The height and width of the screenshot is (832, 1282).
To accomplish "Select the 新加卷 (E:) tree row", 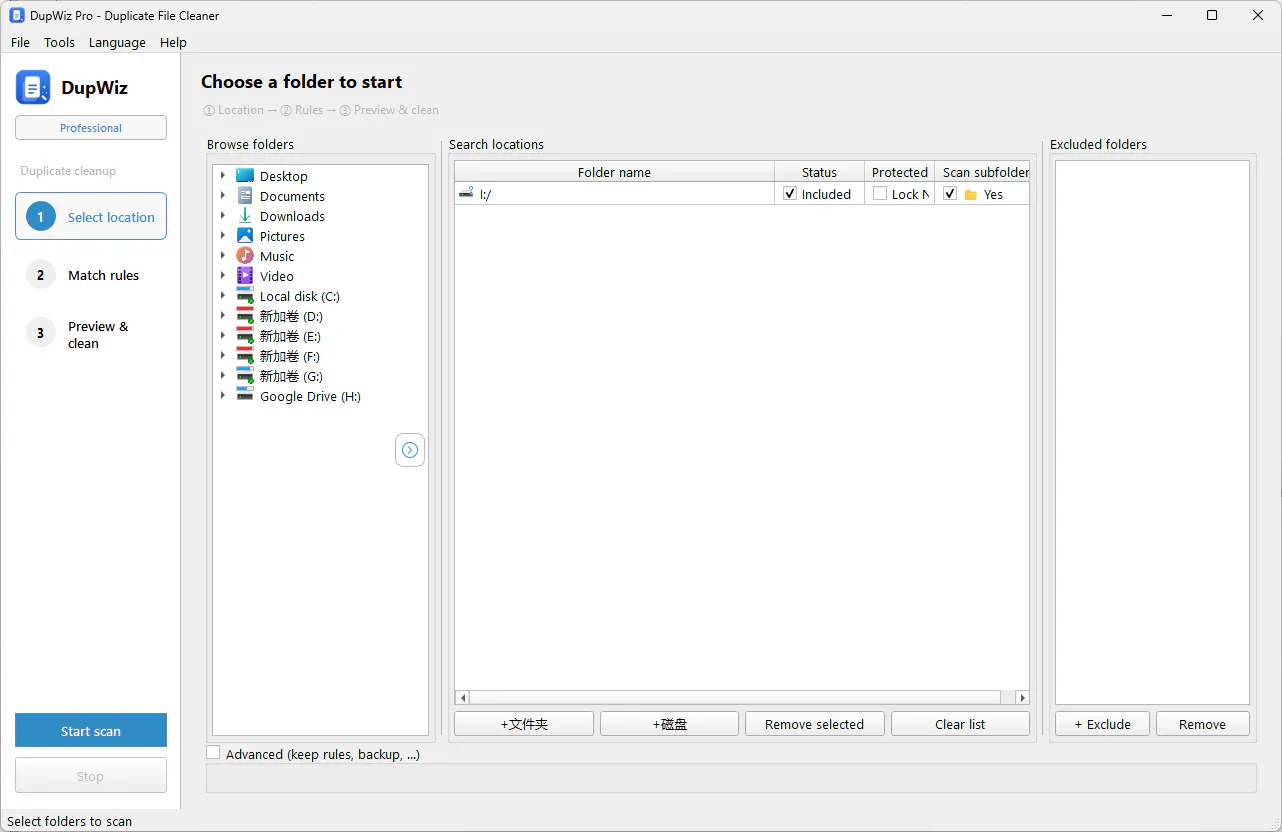I will 320,336.
